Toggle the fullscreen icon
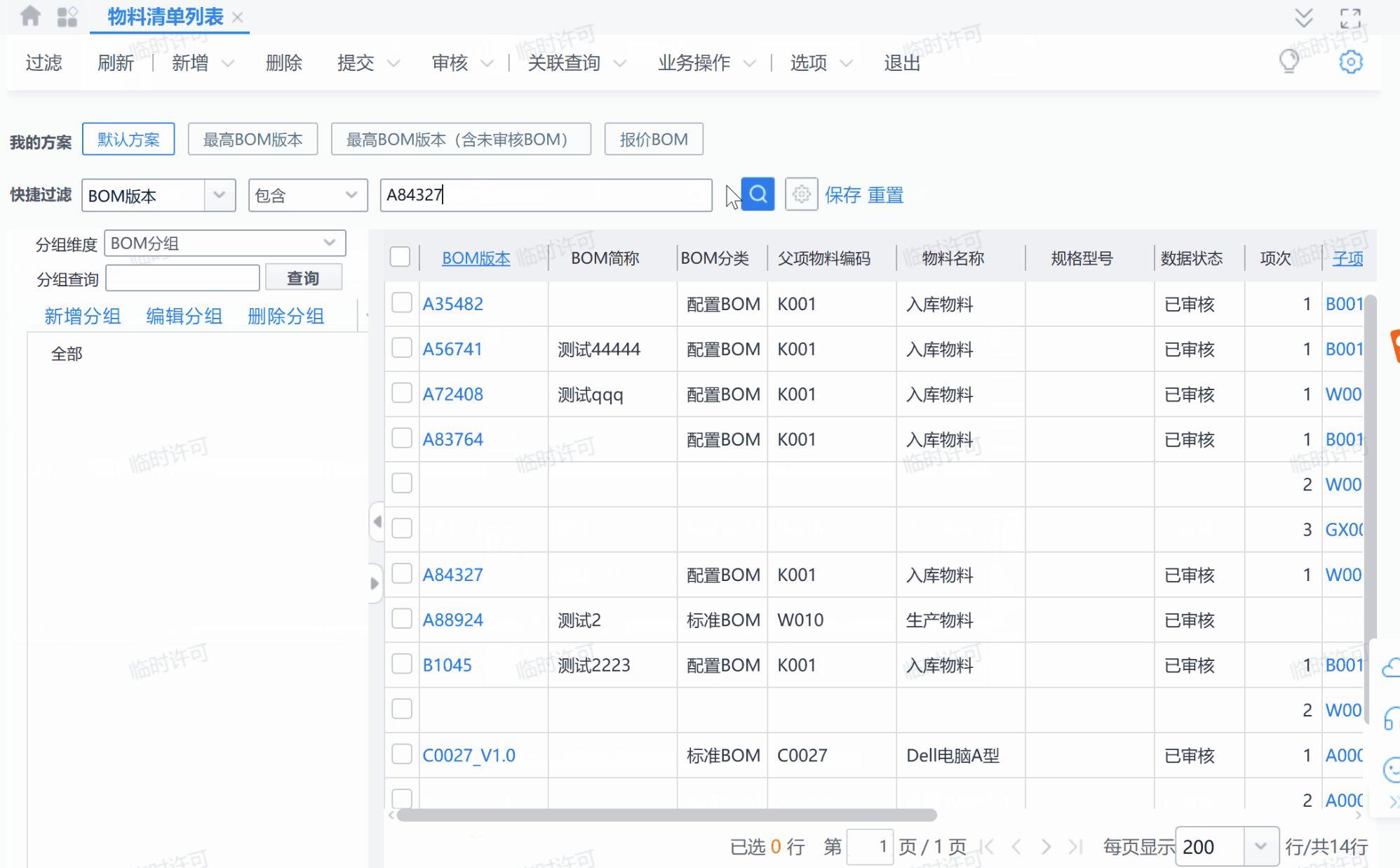The width and height of the screenshot is (1400, 868). pos(1349,18)
